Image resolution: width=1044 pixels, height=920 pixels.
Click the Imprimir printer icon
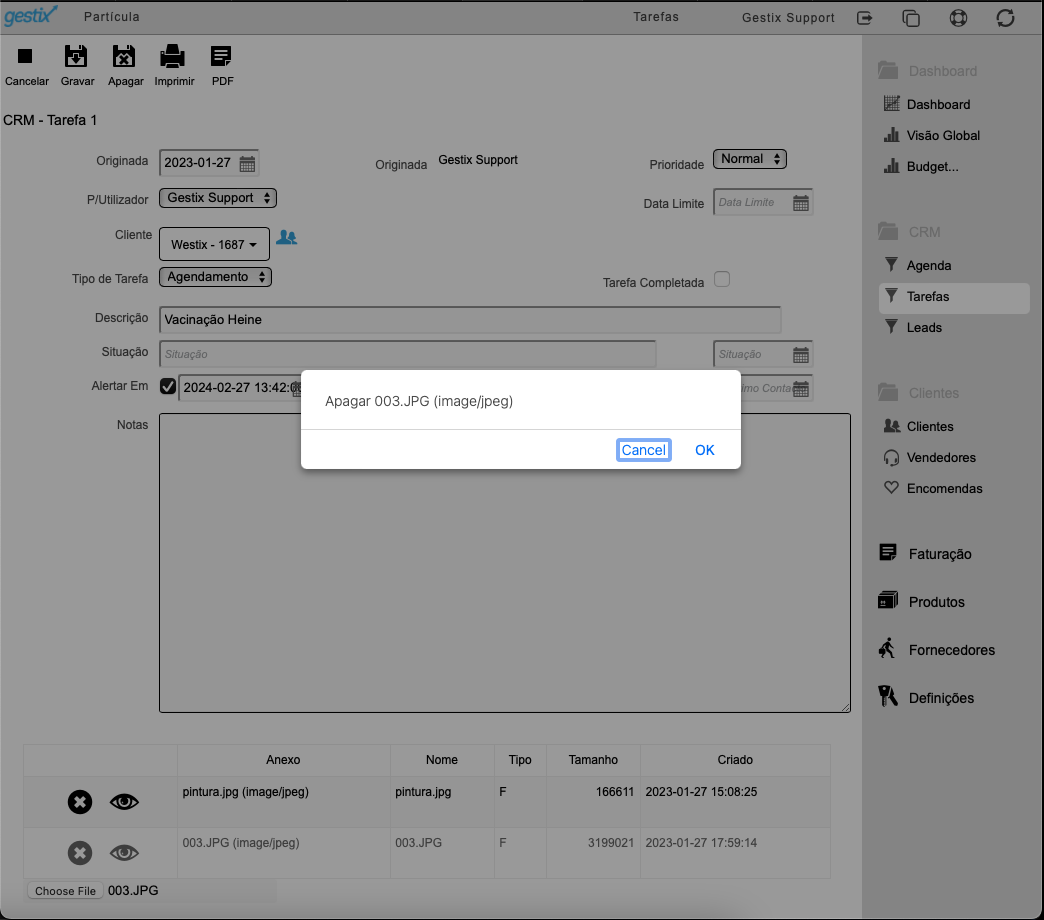click(172, 57)
